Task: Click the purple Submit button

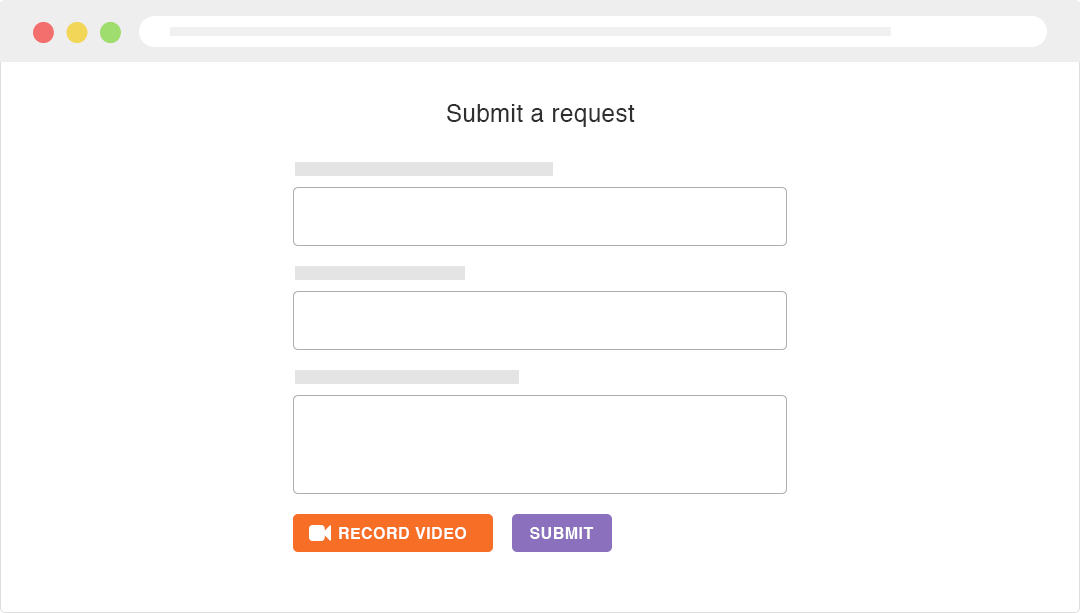Action: pyautogui.click(x=561, y=533)
